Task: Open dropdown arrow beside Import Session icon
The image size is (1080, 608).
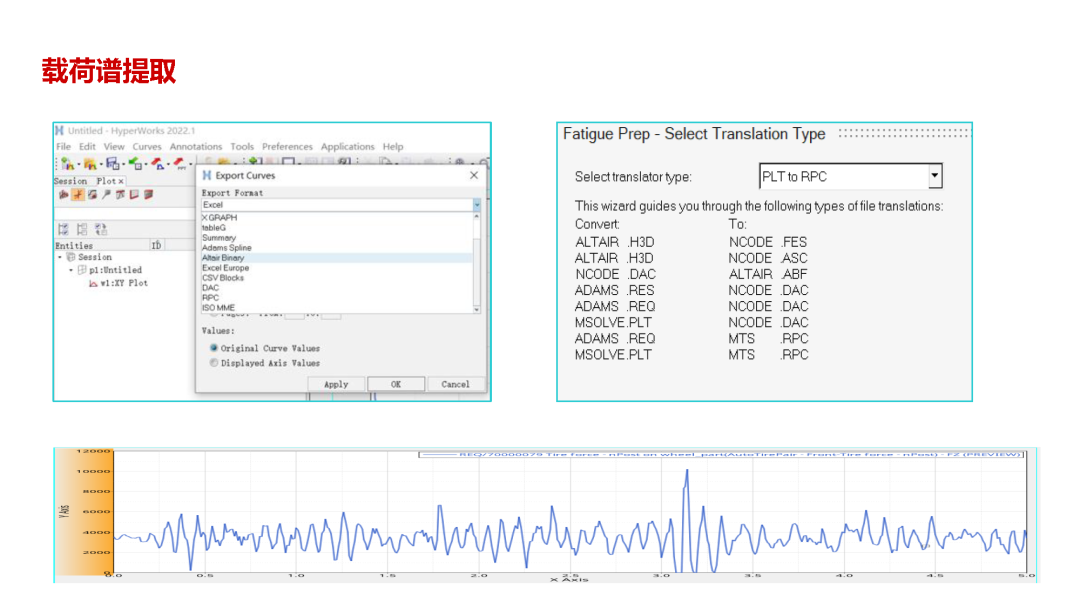Action: pyautogui.click(x=101, y=164)
